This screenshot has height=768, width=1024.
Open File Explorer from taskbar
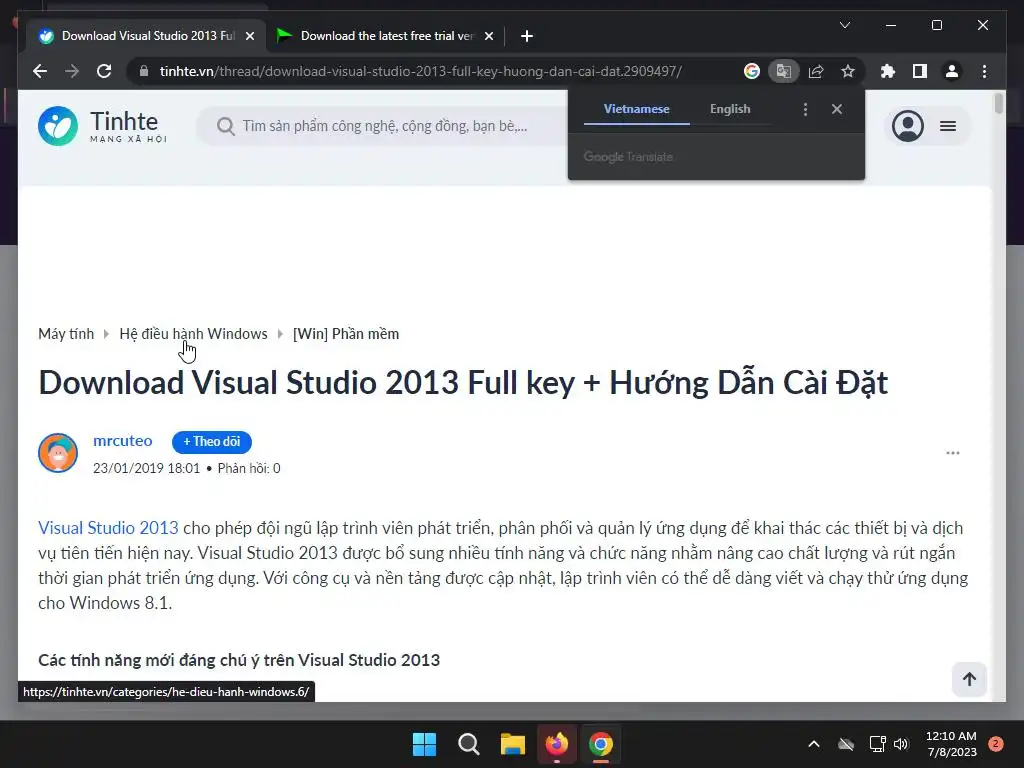(x=513, y=744)
